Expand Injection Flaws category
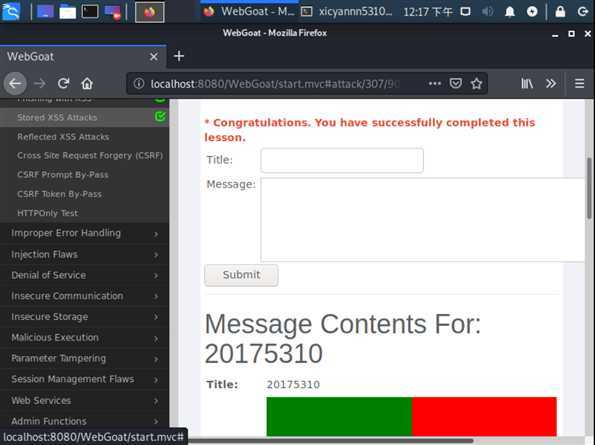 [84, 255]
